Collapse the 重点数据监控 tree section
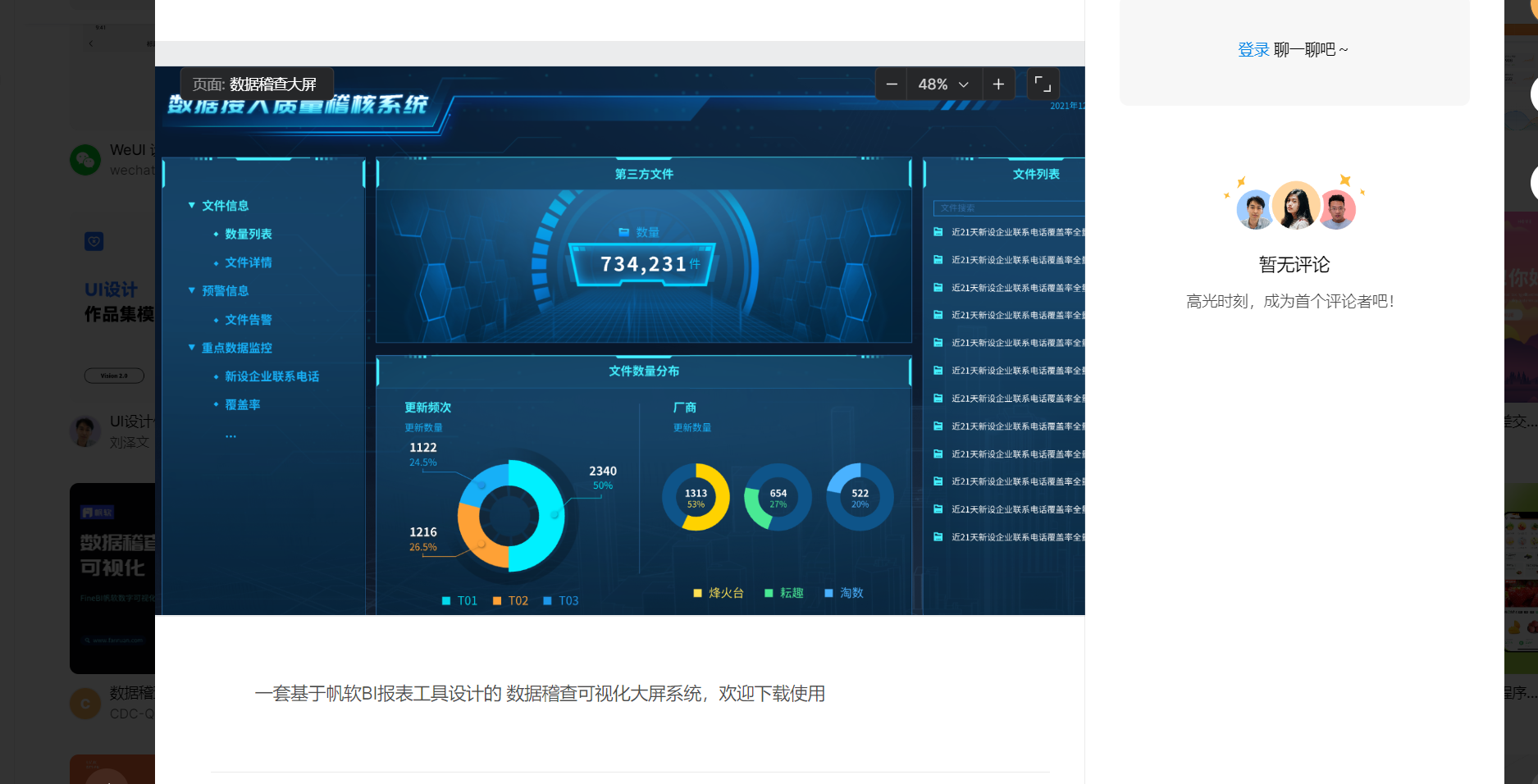Screen dimensions: 1538x784 click(x=192, y=348)
